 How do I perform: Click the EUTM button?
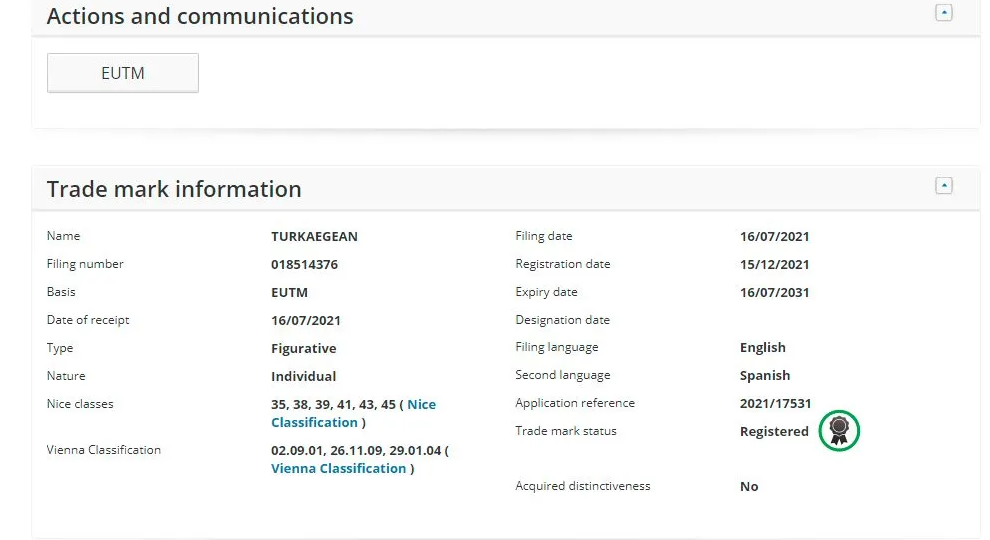pyautogui.click(x=122, y=73)
